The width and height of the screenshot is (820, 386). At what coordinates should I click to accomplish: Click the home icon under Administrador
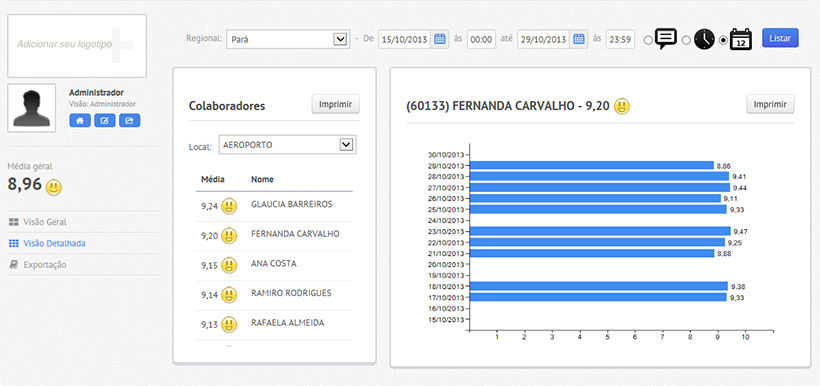(79, 121)
